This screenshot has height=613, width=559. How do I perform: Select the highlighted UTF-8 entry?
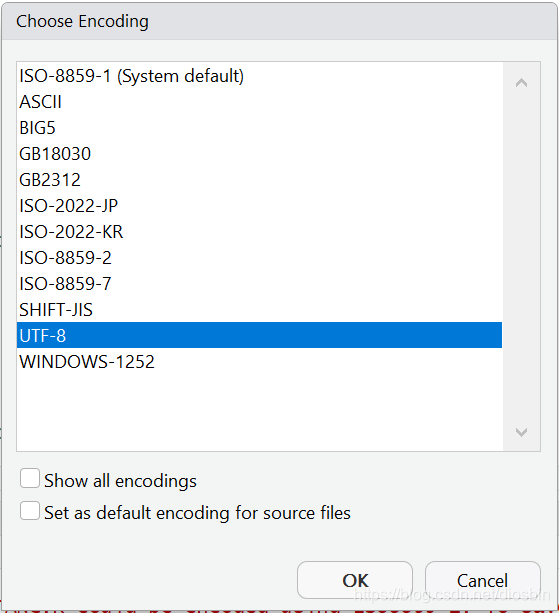coord(260,335)
